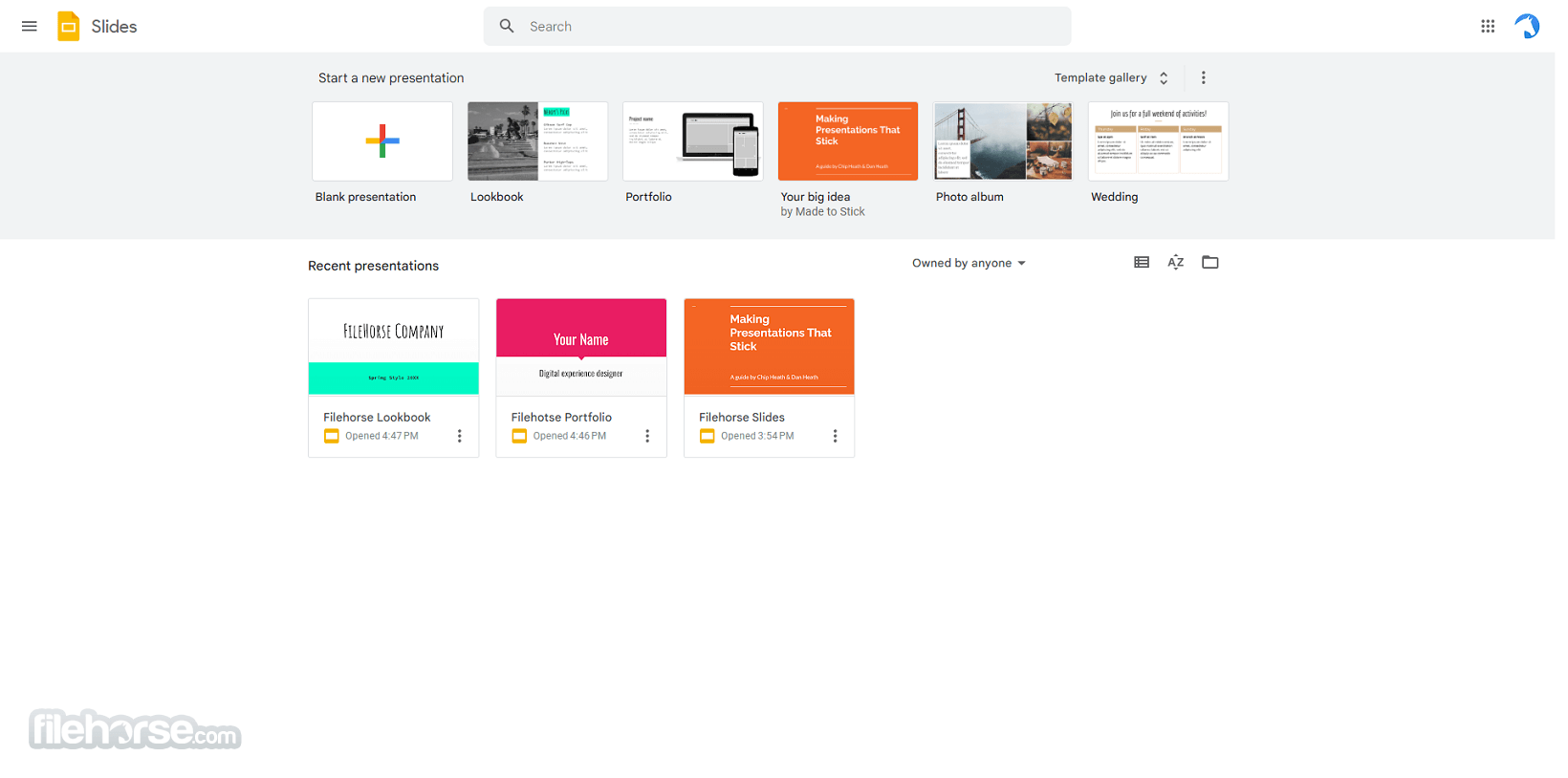This screenshot has height=778, width=1568.
Task: Select the Your big idea template thumbnail
Action: pyautogui.click(x=848, y=141)
